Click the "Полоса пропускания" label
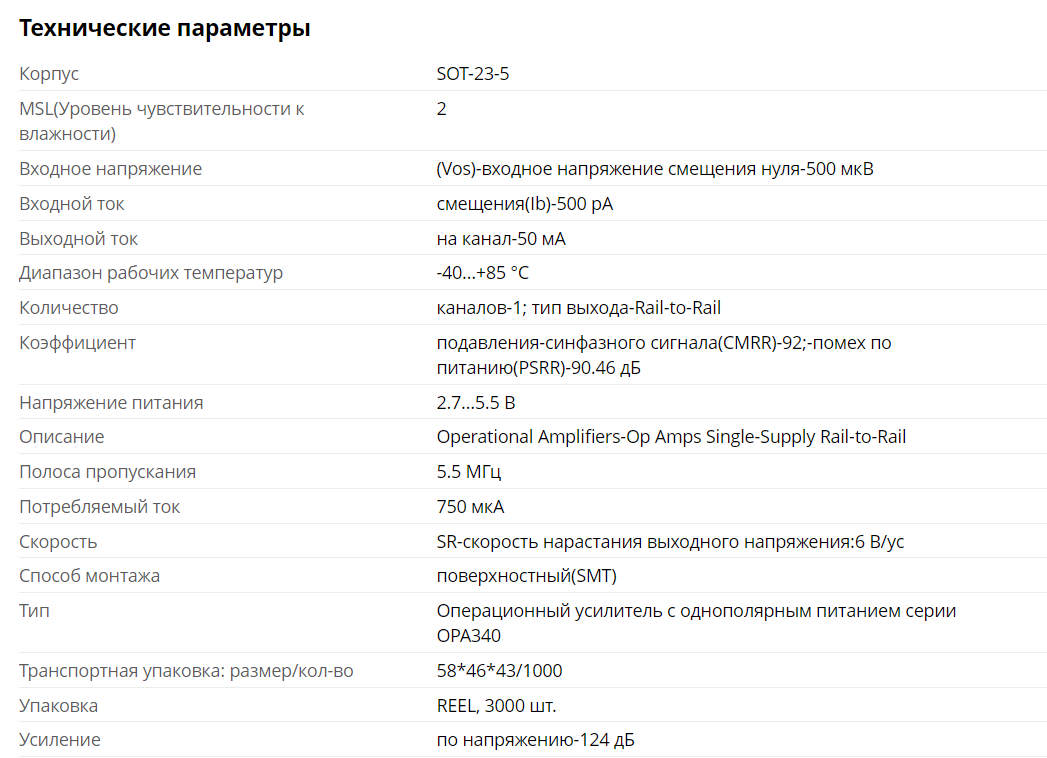Viewport: 1047px width, 758px height. click(x=108, y=472)
